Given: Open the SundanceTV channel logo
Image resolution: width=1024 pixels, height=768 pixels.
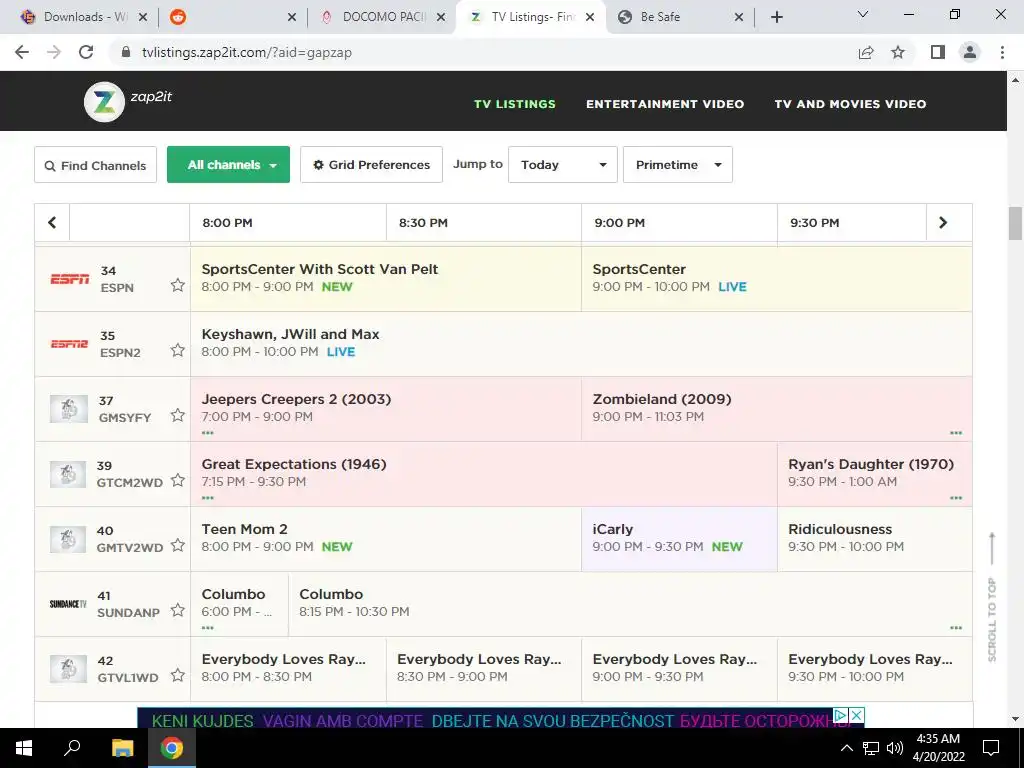Looking at the screenshot, I should 68,604.
